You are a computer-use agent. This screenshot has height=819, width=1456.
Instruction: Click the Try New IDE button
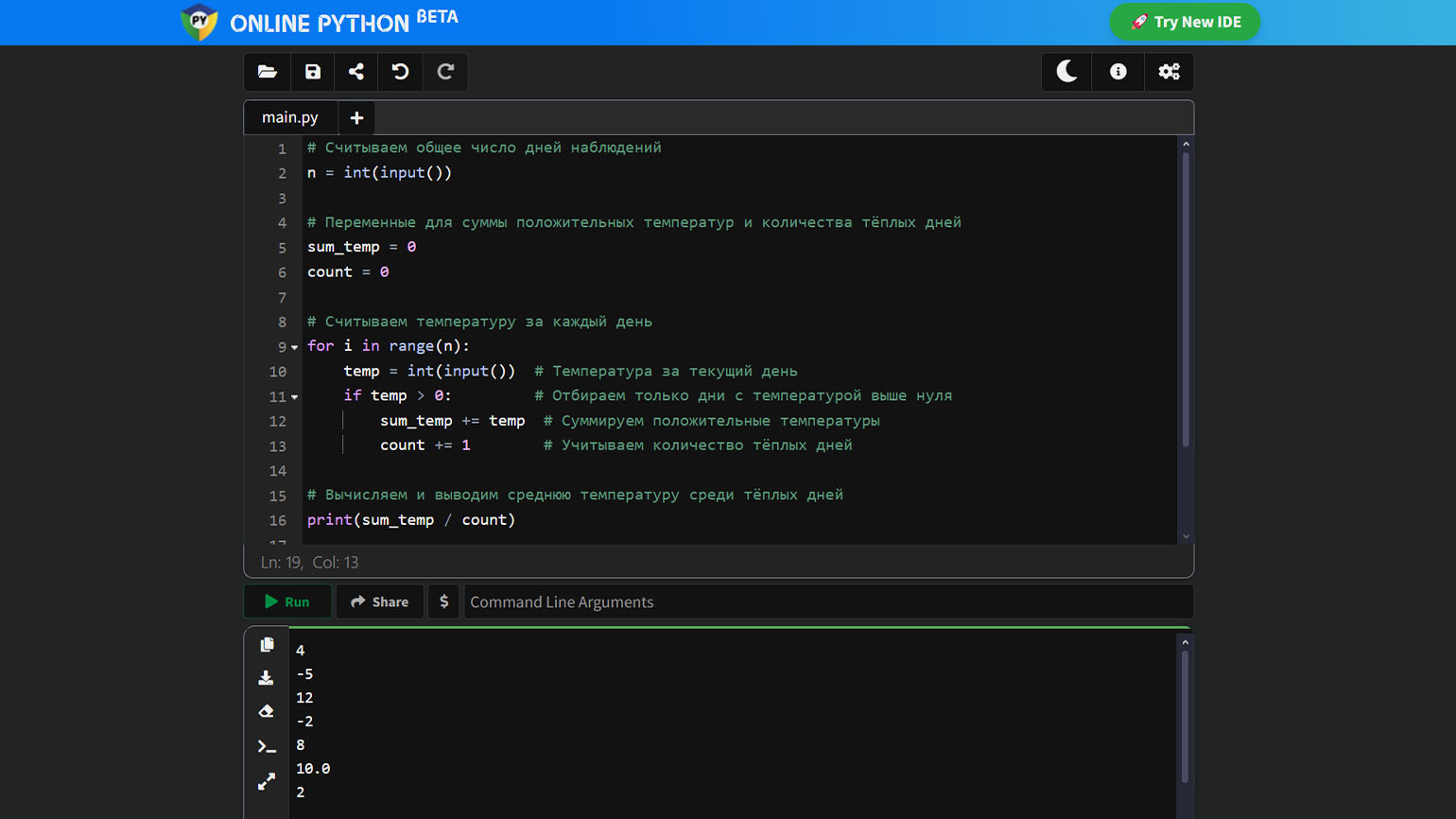1185,22
